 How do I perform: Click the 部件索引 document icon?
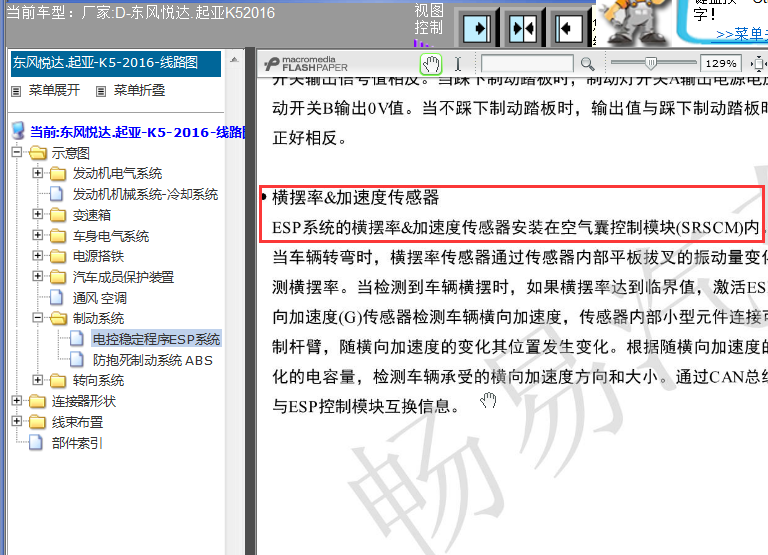[x=36, y=442]
